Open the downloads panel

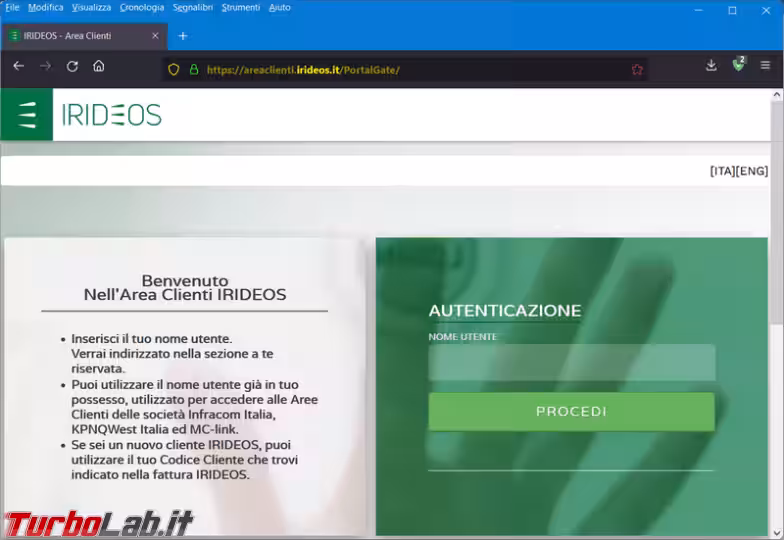(x=711, y=66)
